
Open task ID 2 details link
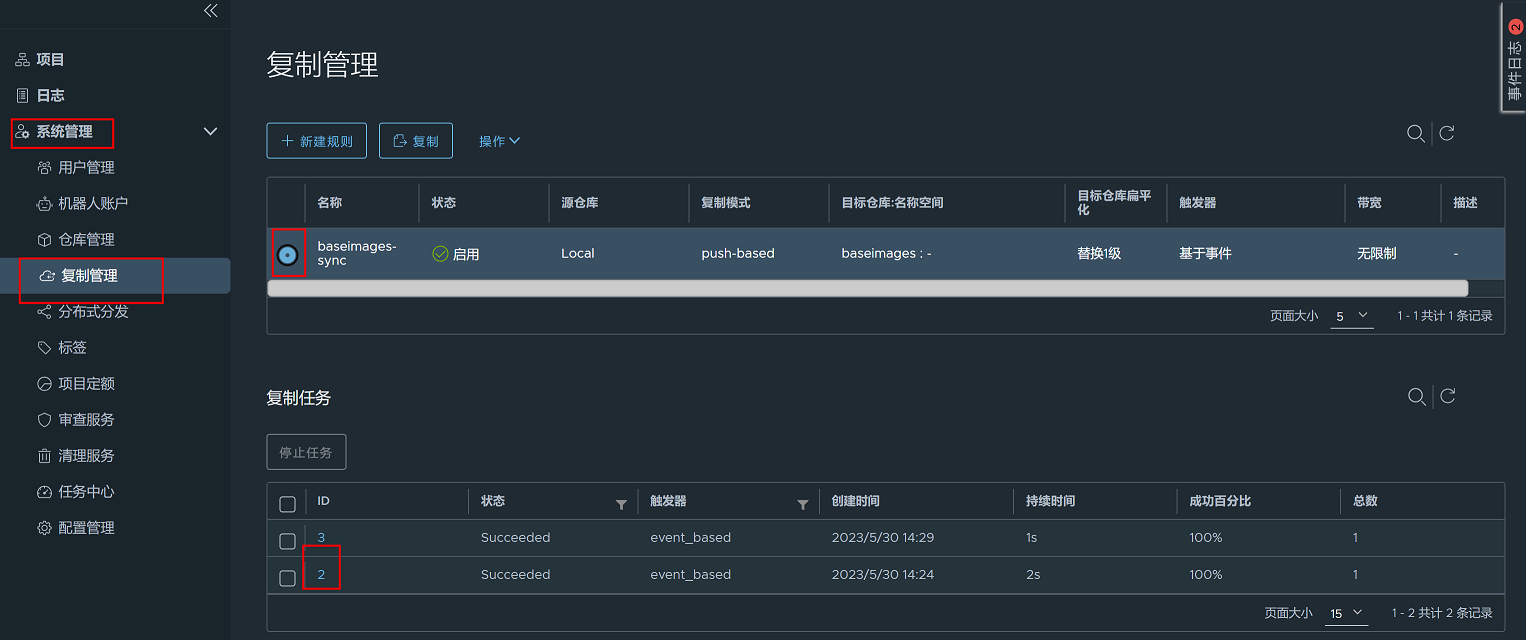pos(322,575)
